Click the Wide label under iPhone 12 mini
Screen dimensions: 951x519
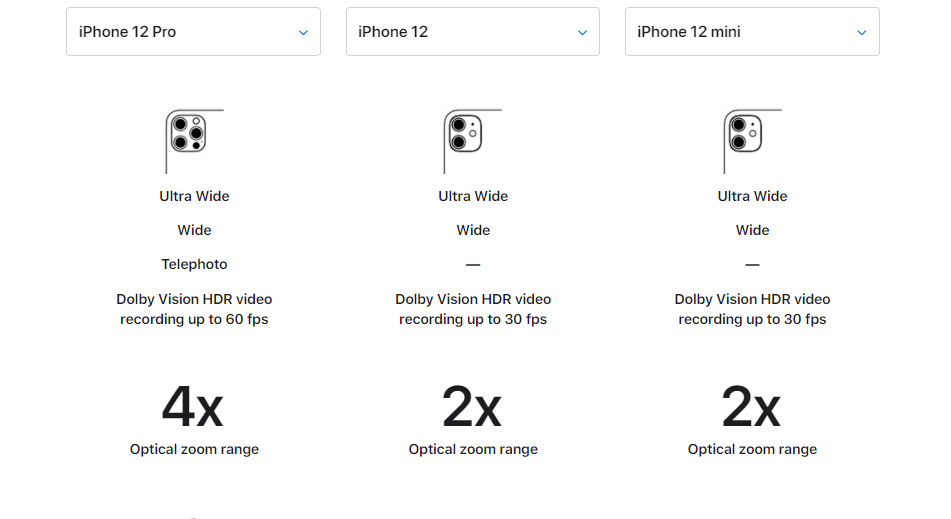click(752, 230)
